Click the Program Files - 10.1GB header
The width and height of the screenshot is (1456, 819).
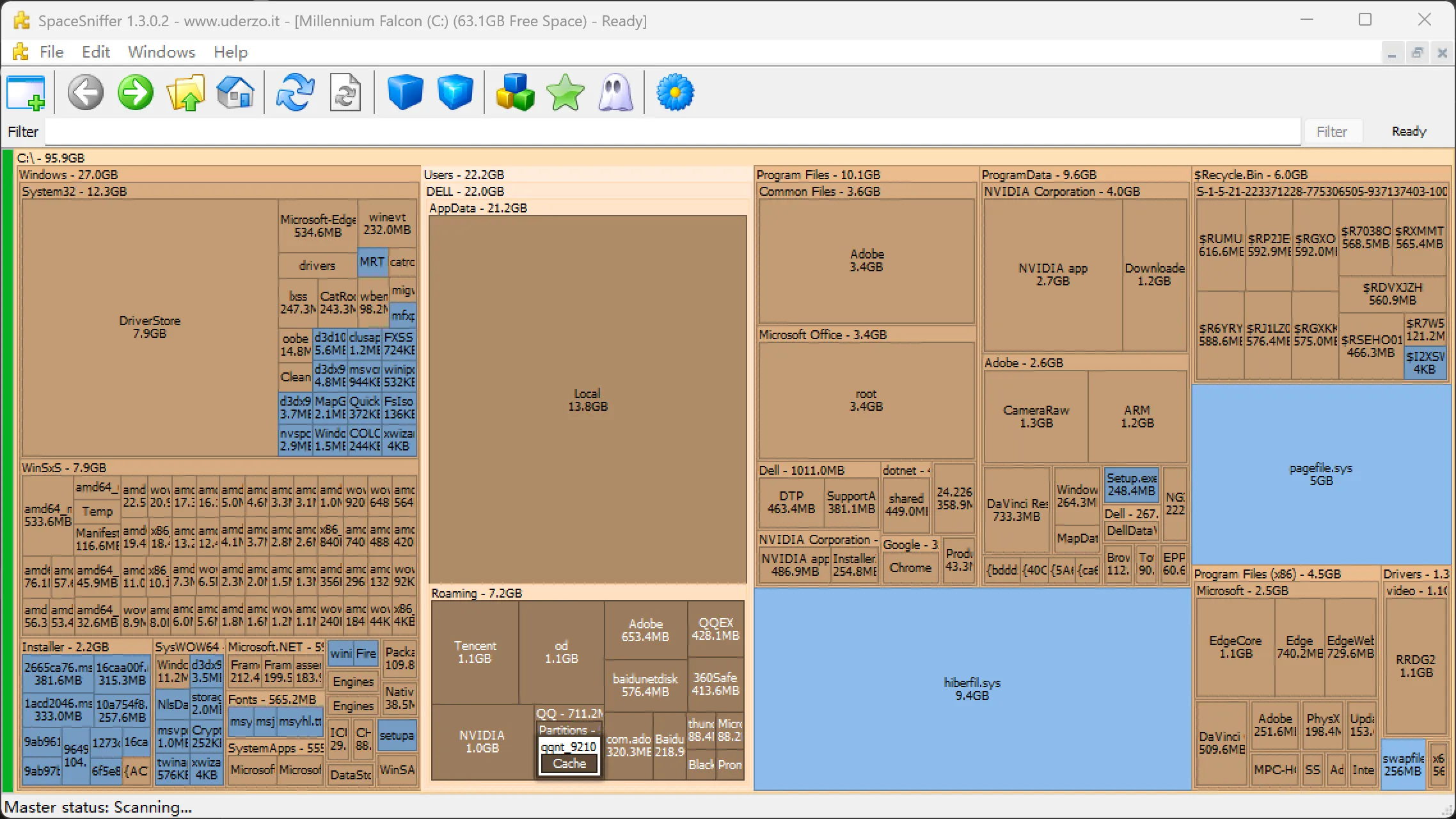(818, 175)
